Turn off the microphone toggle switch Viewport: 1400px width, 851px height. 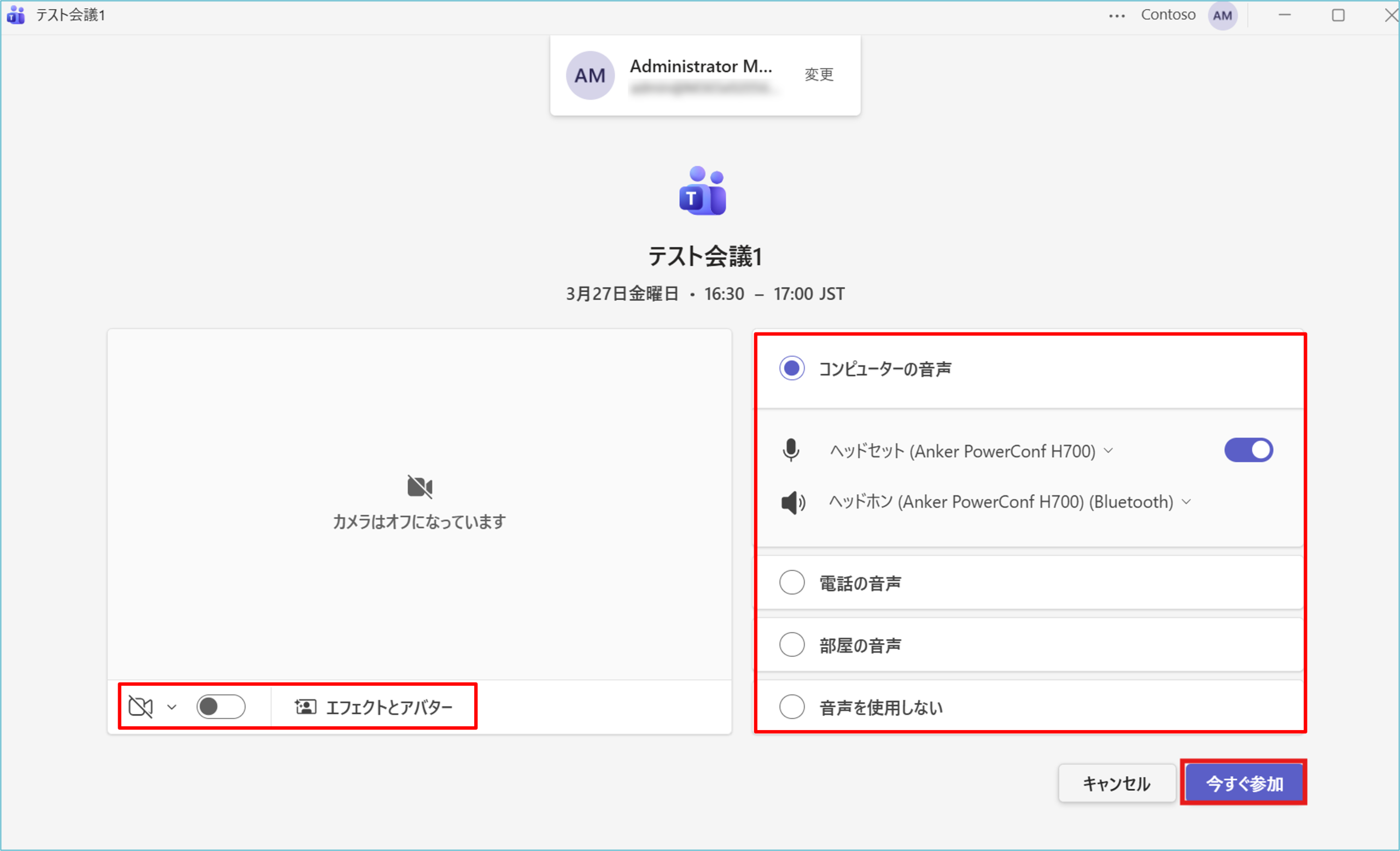[1249, 451]
